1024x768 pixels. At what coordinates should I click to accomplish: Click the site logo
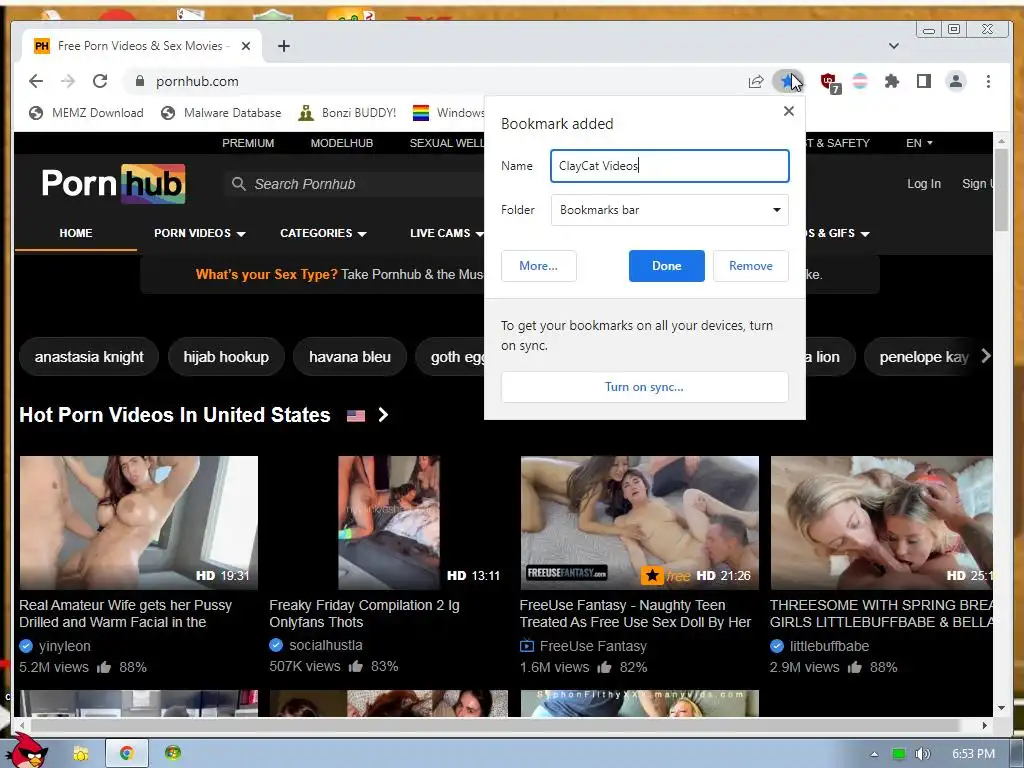[x=114, y=184]
